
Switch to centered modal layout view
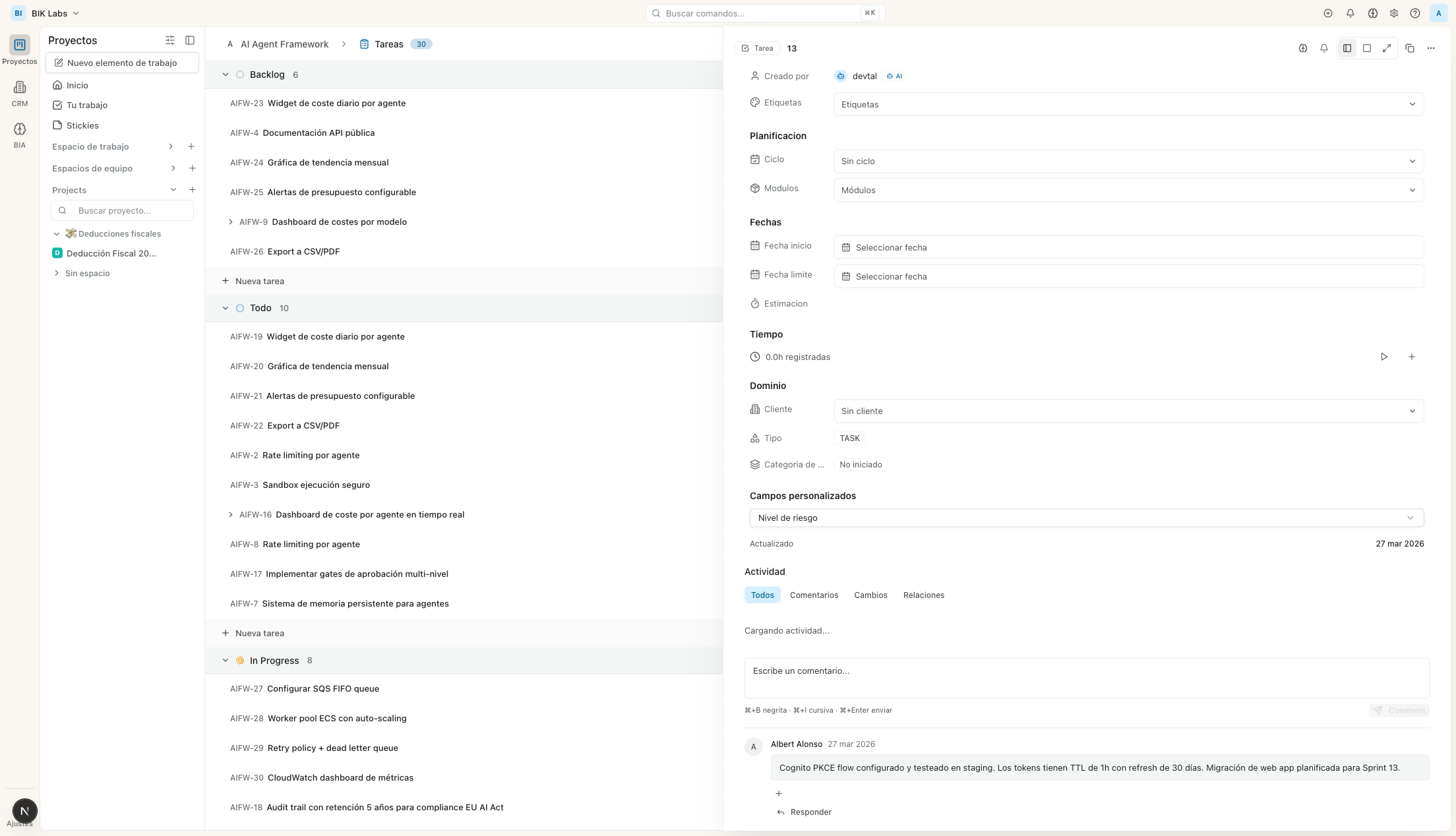[x=1367, y=48]
